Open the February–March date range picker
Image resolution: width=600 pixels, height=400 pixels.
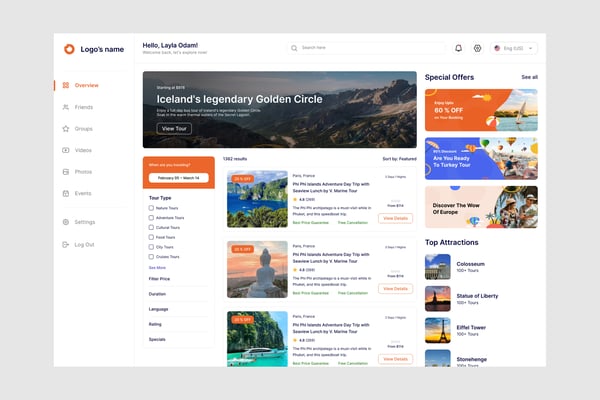pyautogui.click(x=179, y=178)
